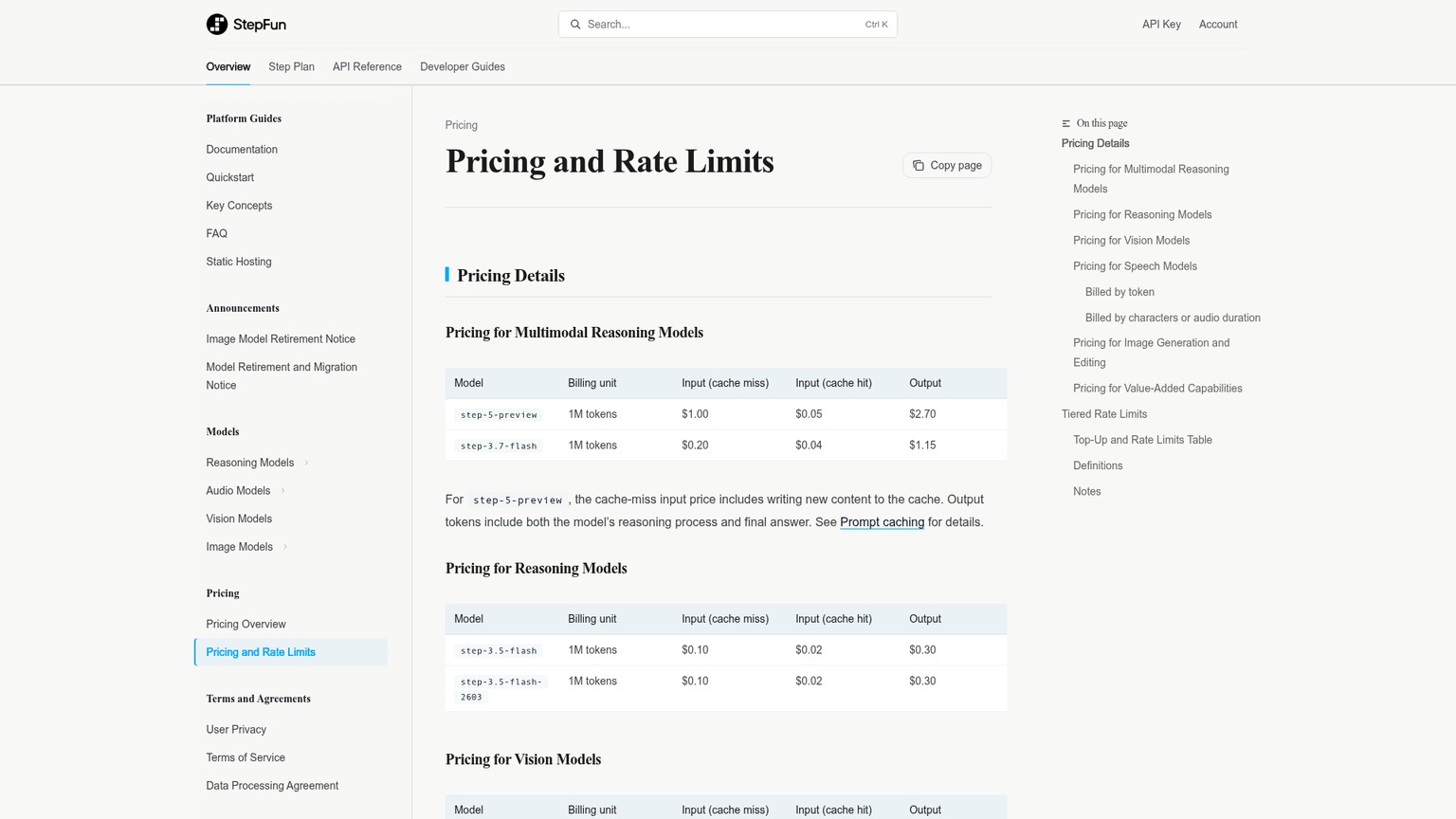Click the step-5-preview model table cell

(x=499, y=415)
